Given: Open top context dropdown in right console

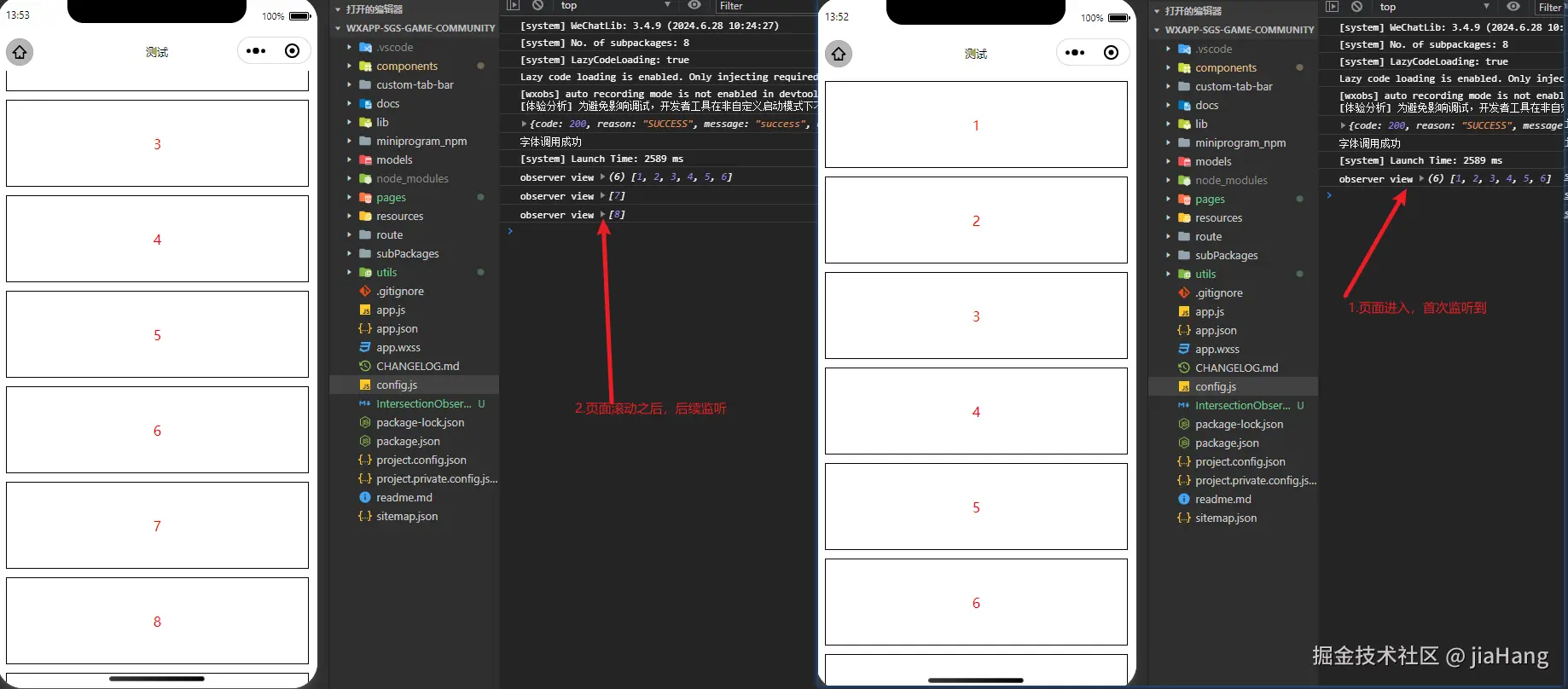Looking at the screenshot, I should pos(1433,6).
